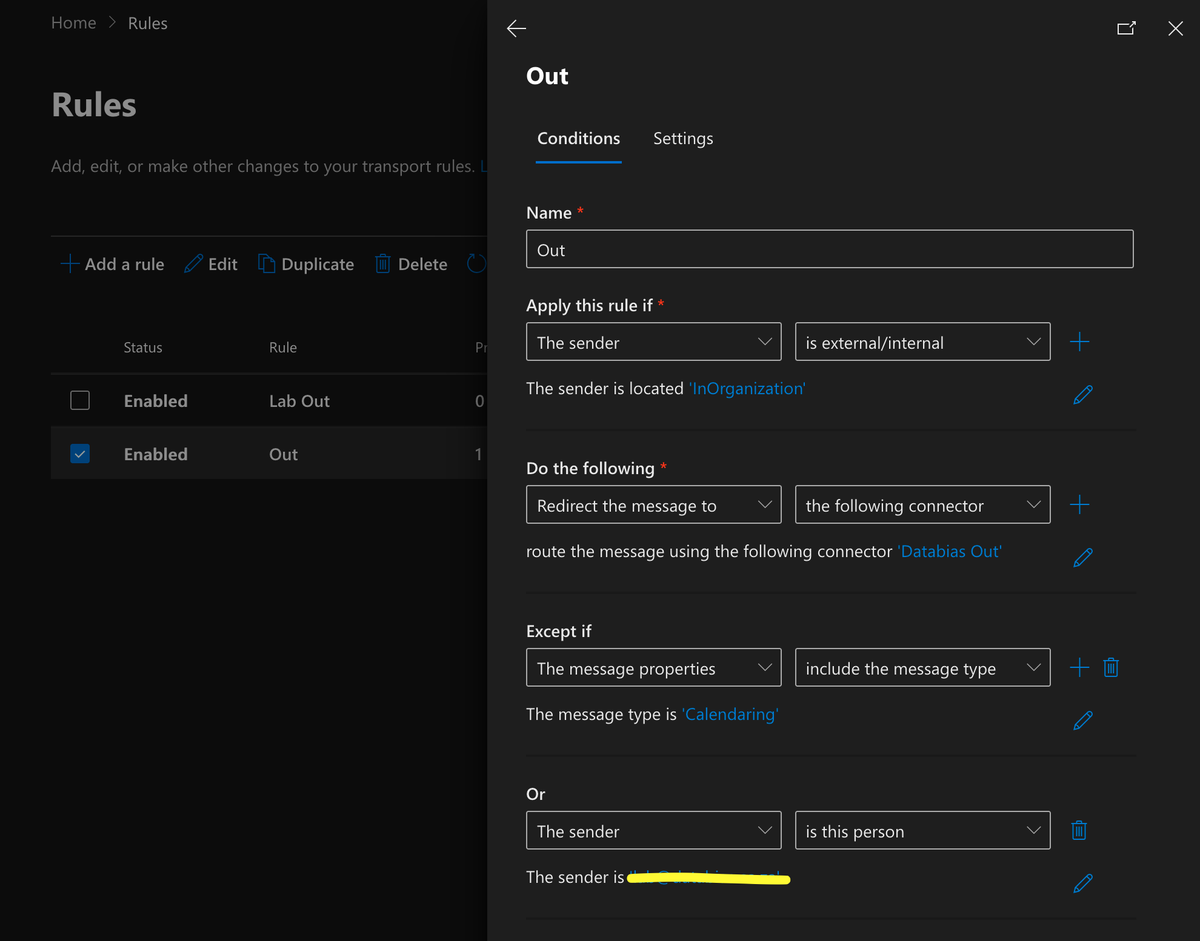Add another 'Apply this rule if' condition
Image resolution: width=1200 pixels, height=941 pixels.
1079,342
